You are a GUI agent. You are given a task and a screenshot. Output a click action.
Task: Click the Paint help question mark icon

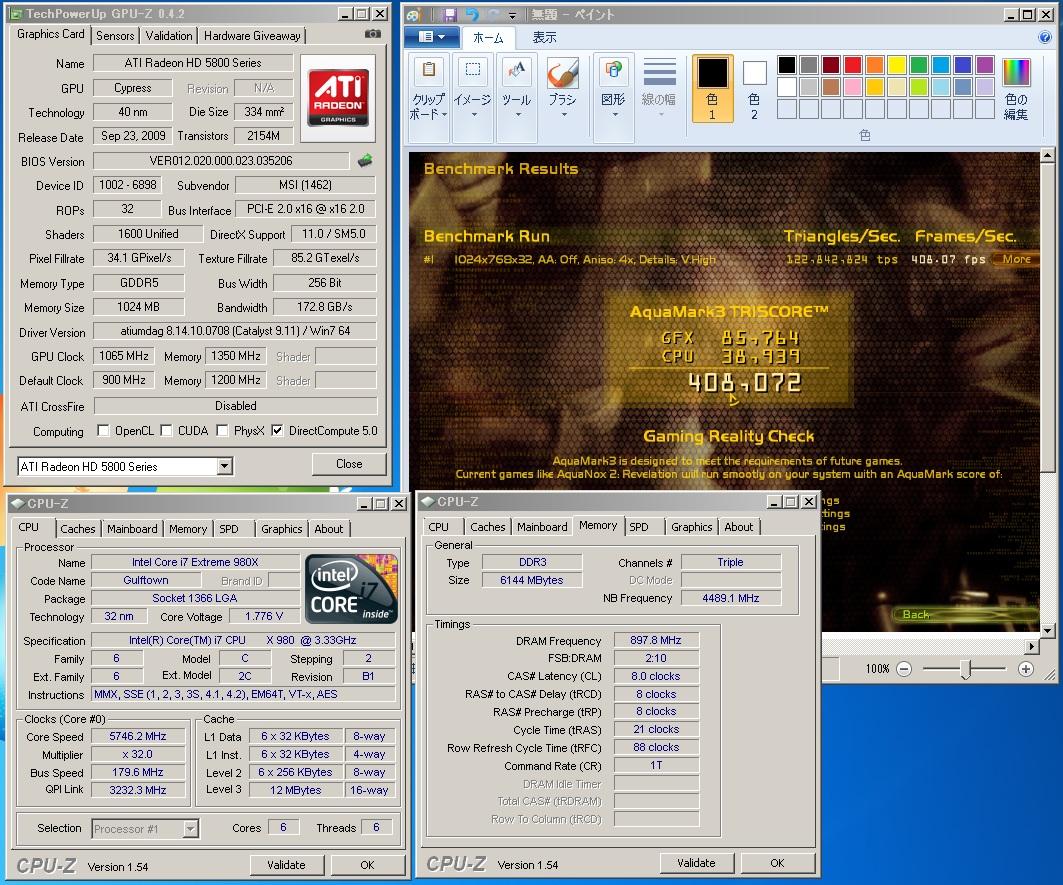click(x=1045, y=37)
